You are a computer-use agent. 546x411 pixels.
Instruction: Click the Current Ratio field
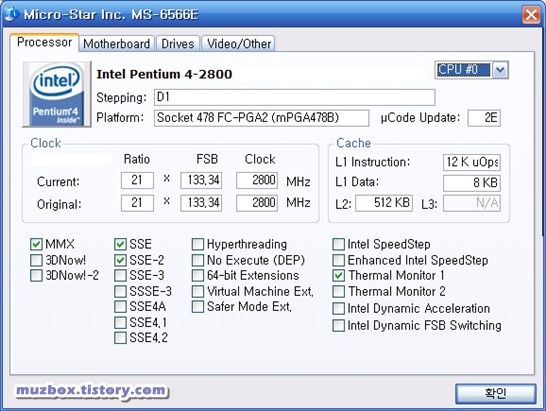[137, 180]
